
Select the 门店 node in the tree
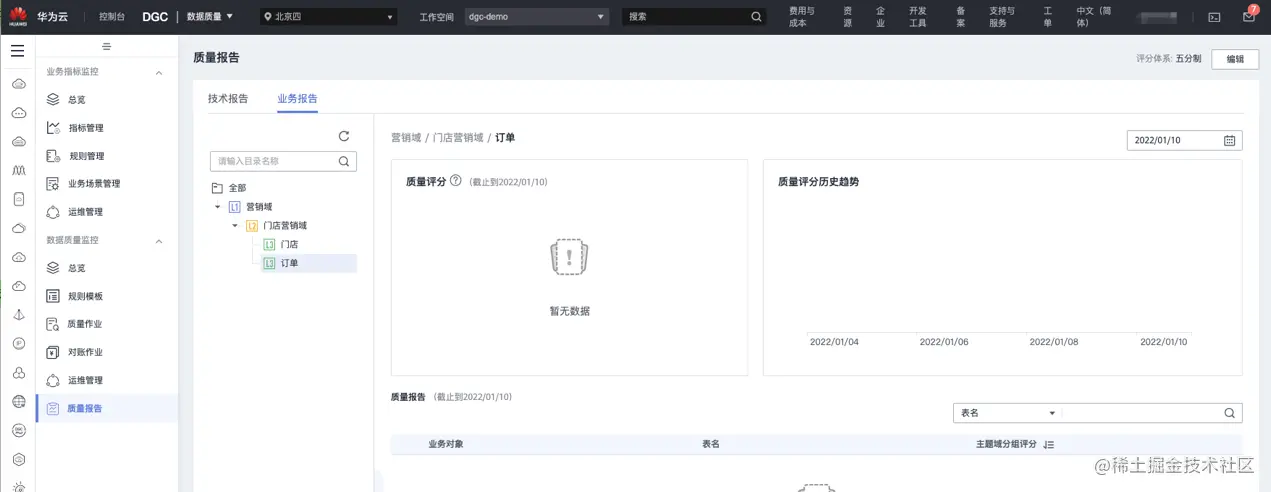[x=281, y=244]
